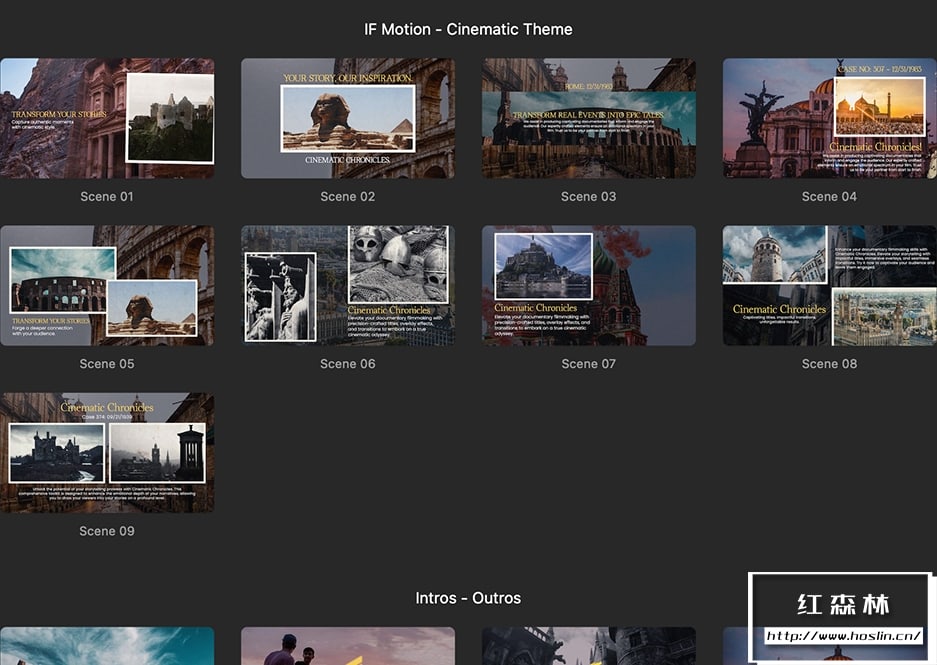The height and width of the screenshot is (665, 937).
Task: Open the third Intros thumbnail with dark towers
Action: tap(588, 647)
